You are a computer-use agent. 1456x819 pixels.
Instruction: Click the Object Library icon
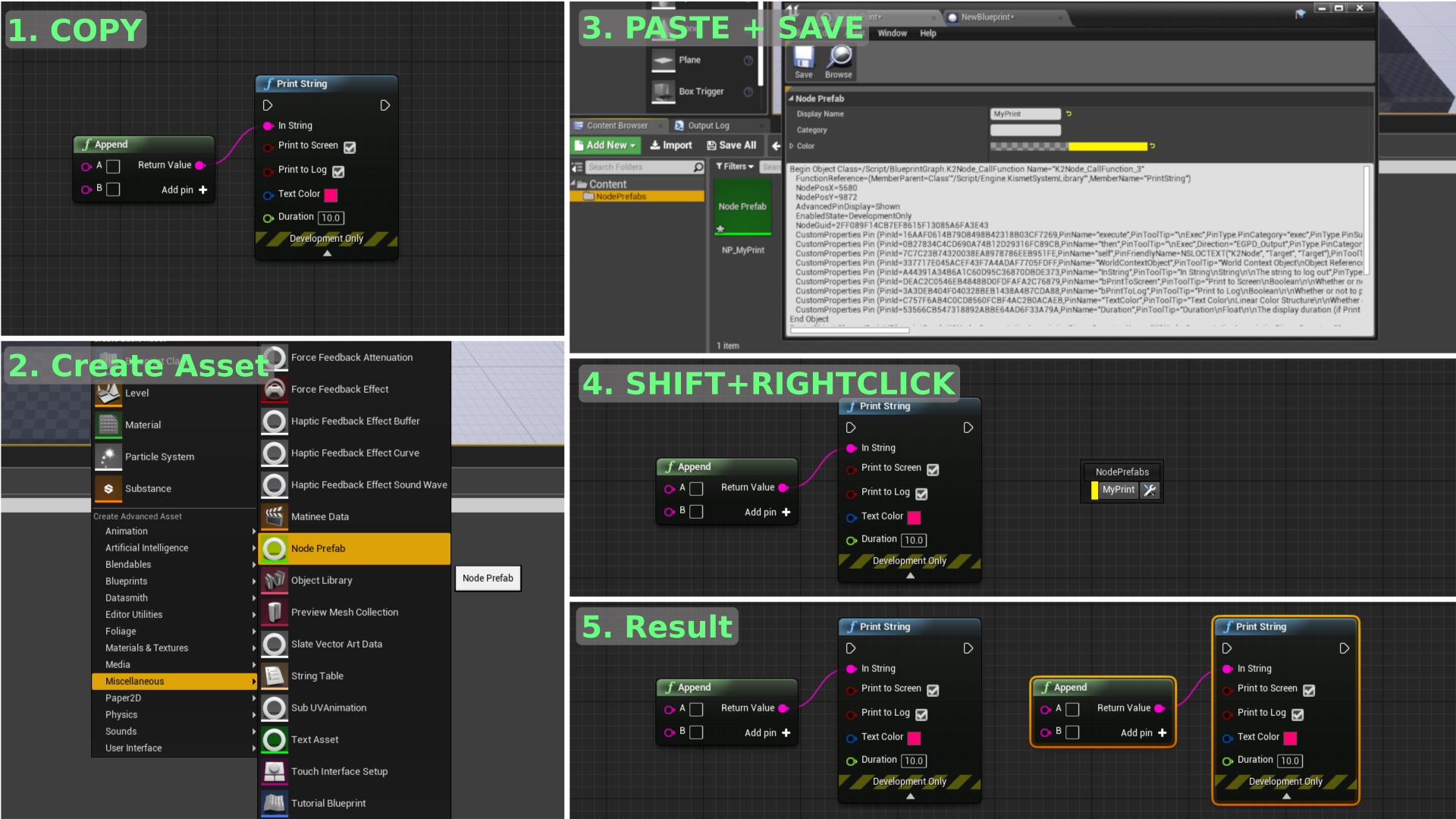click(275, 580)
